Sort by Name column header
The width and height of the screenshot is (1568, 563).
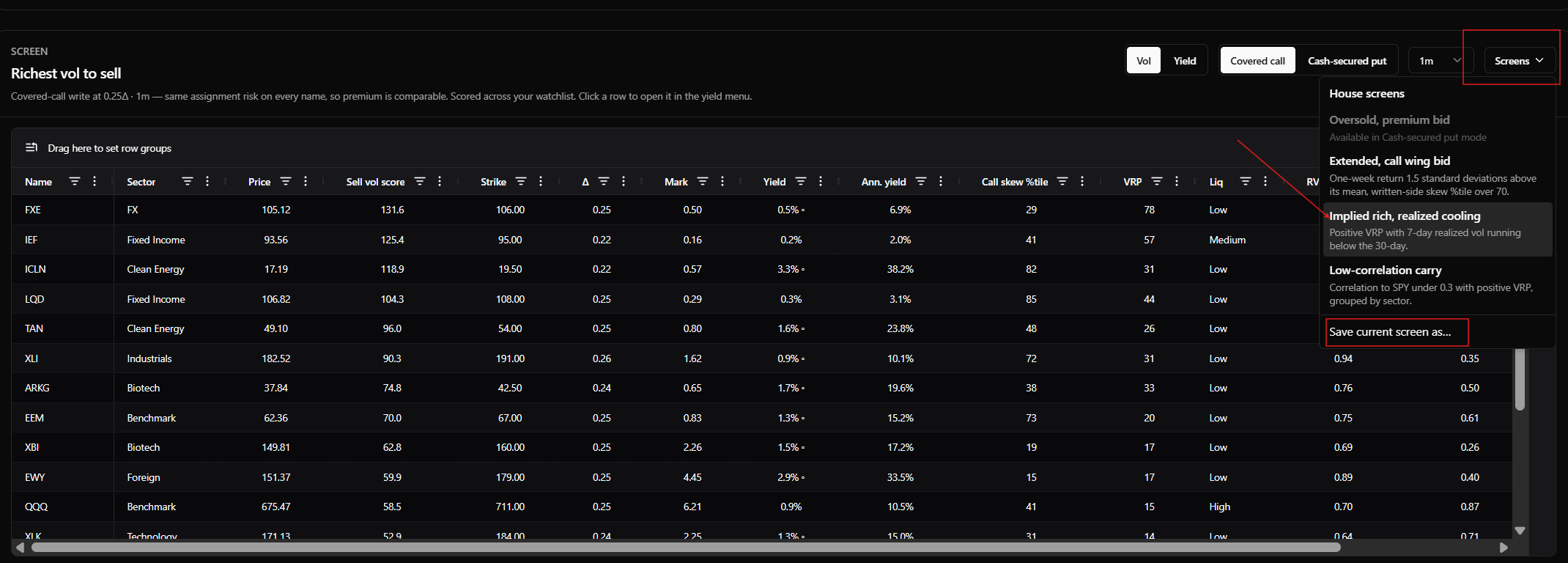click(x=38, y=182)
